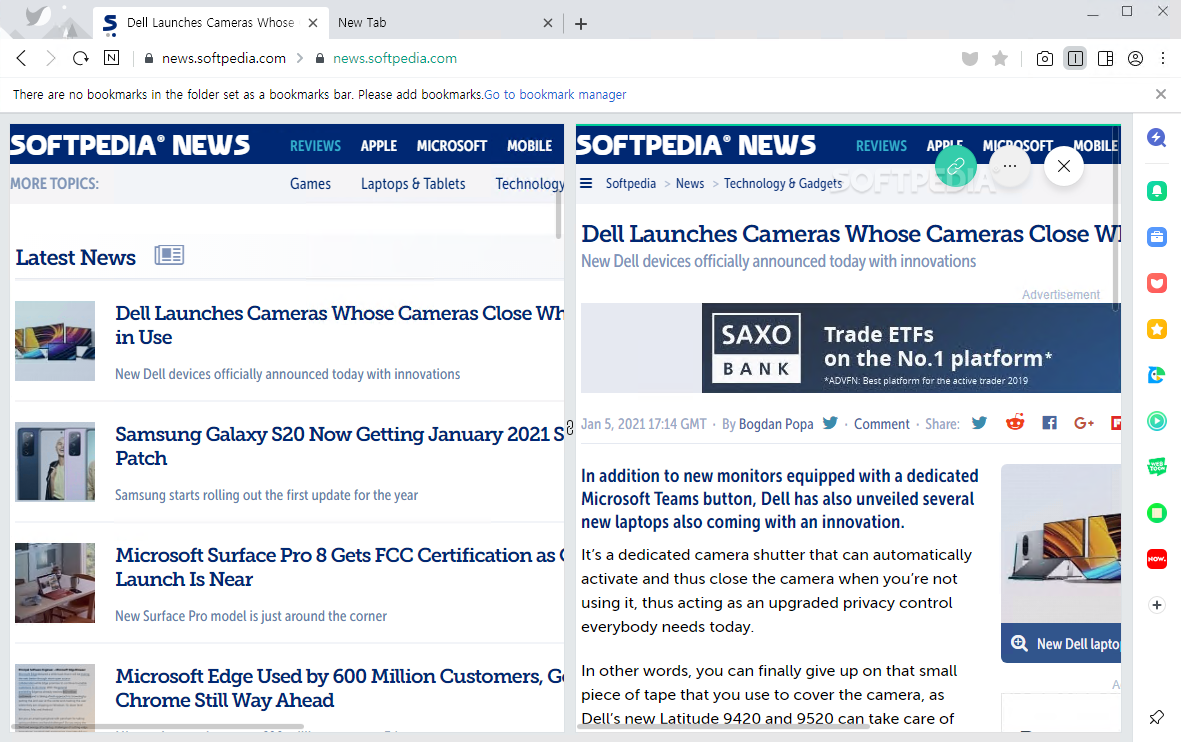Open the Samsung Galaxy S20 article headline
The image size is (1181, 742).
[x=340, y=446]
